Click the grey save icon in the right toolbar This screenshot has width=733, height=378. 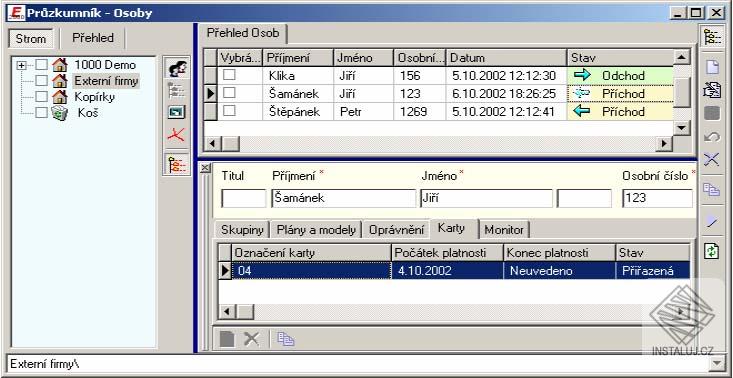point(711,114)
